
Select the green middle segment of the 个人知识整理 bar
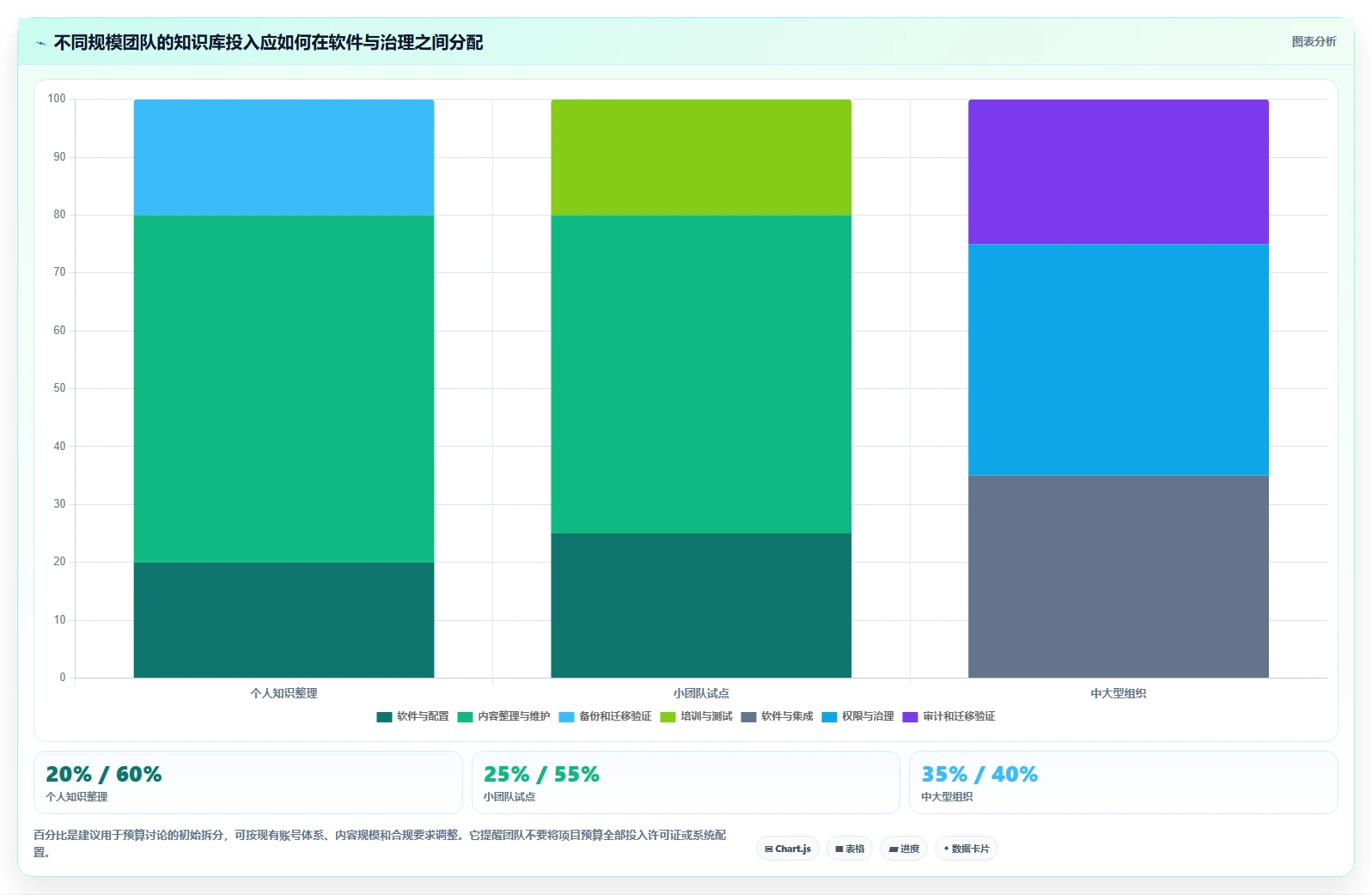(x=284, y=388)
